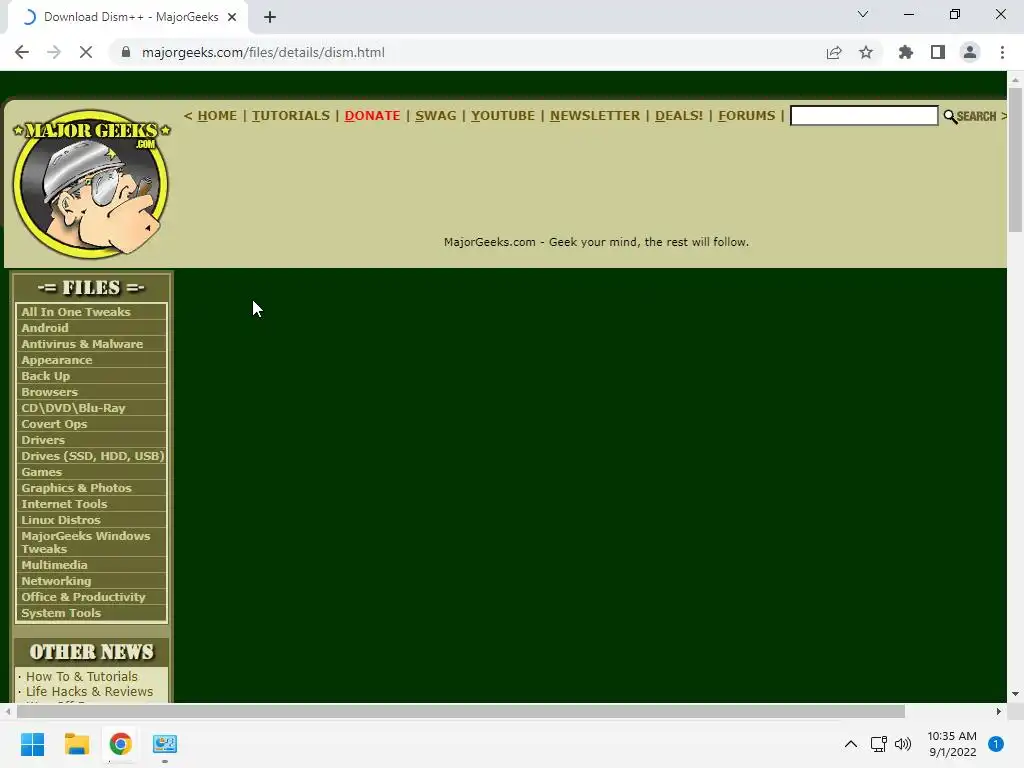Image resolution: width=1024 pixels, height=768 pixels.
Task: Open the FORUMS link
Action: point(746,116)
